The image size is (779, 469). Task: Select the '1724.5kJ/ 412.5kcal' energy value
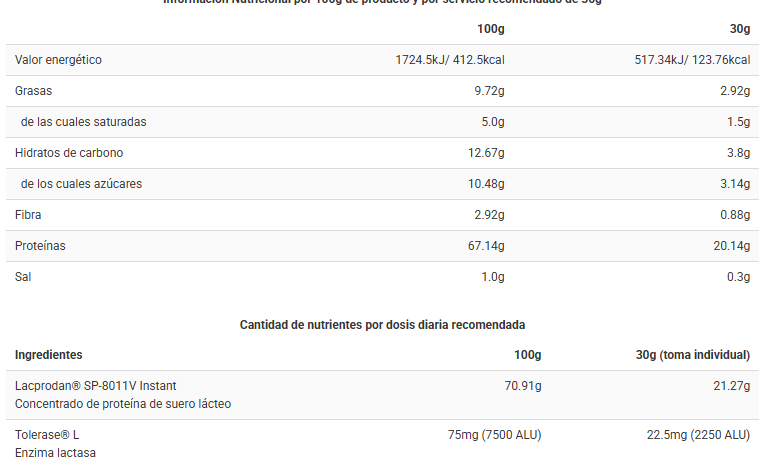pyautogui.click(x=450, y=60)
